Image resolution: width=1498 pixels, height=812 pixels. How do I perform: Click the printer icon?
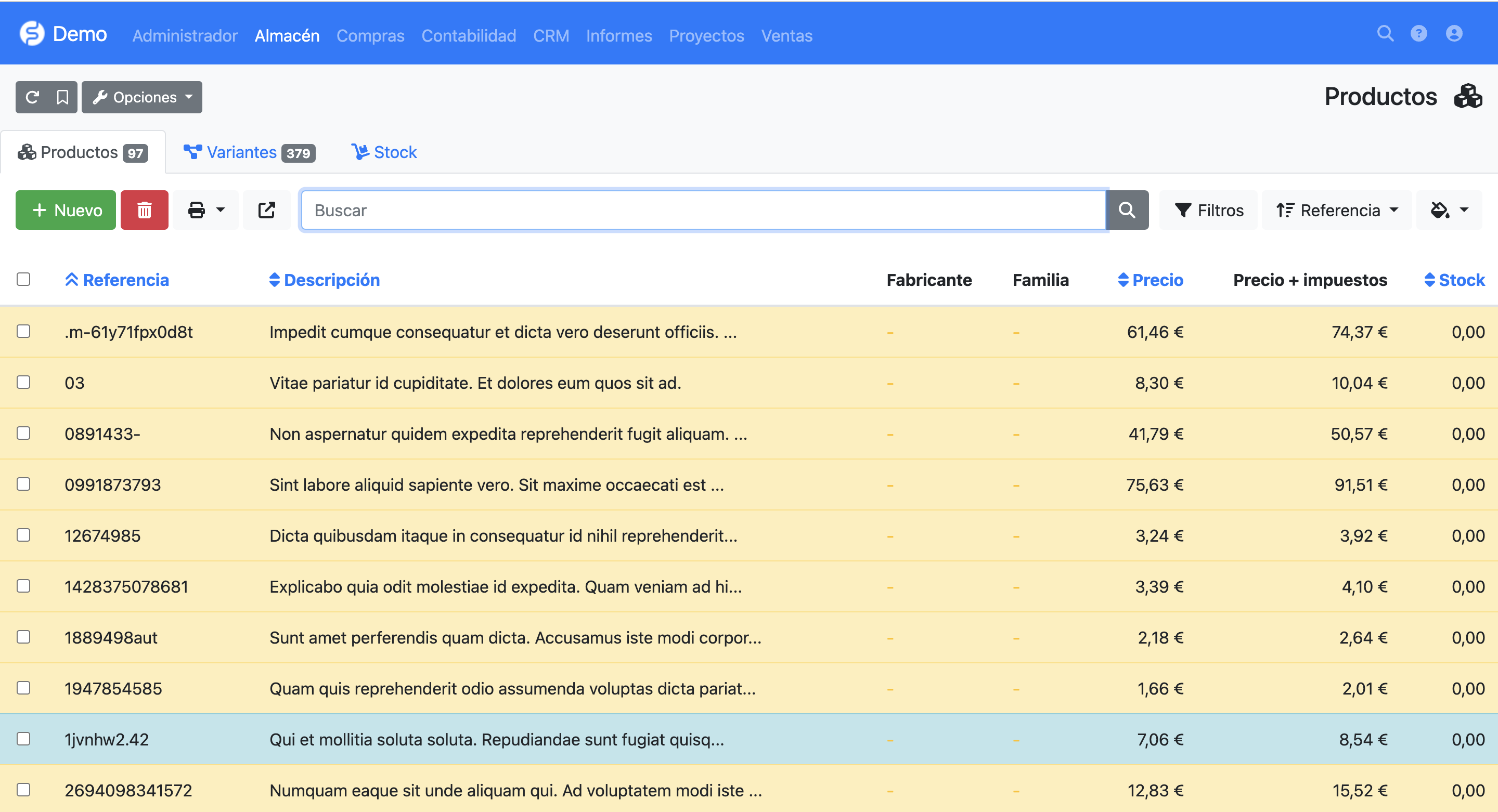pyautogui.click(x=197, y=210)
